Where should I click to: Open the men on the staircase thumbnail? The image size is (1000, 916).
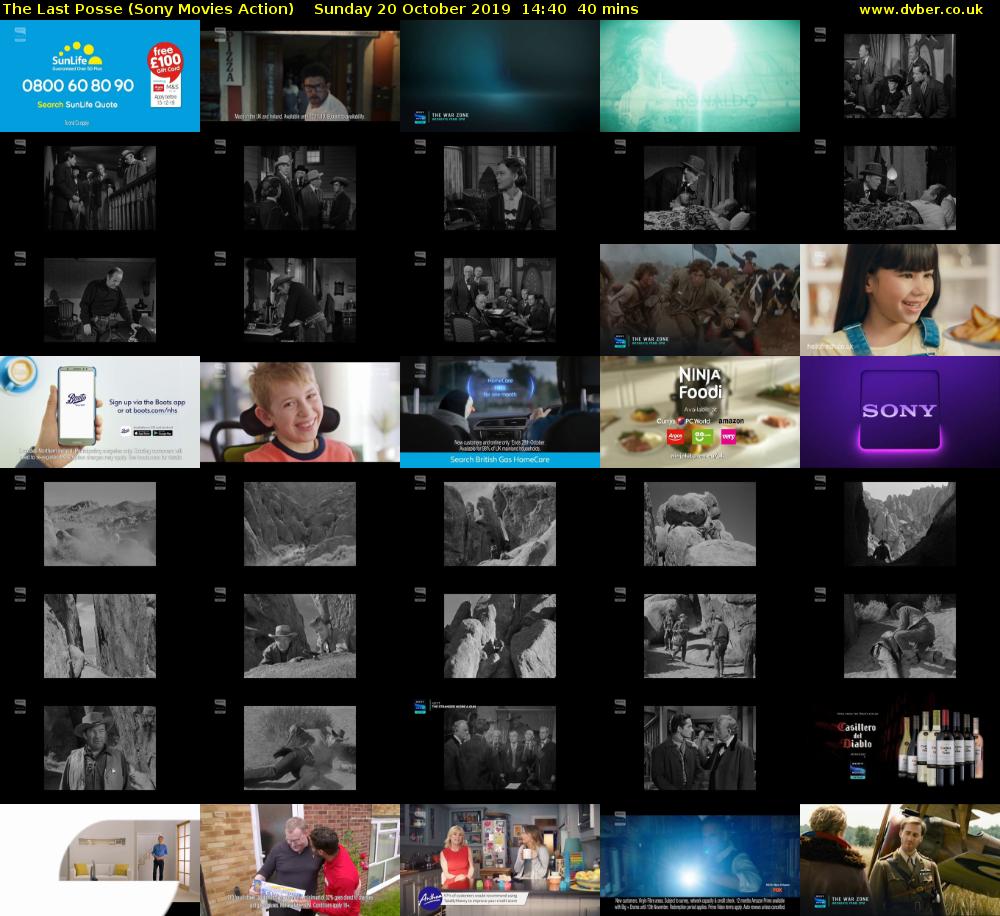[x=100, y=188]
